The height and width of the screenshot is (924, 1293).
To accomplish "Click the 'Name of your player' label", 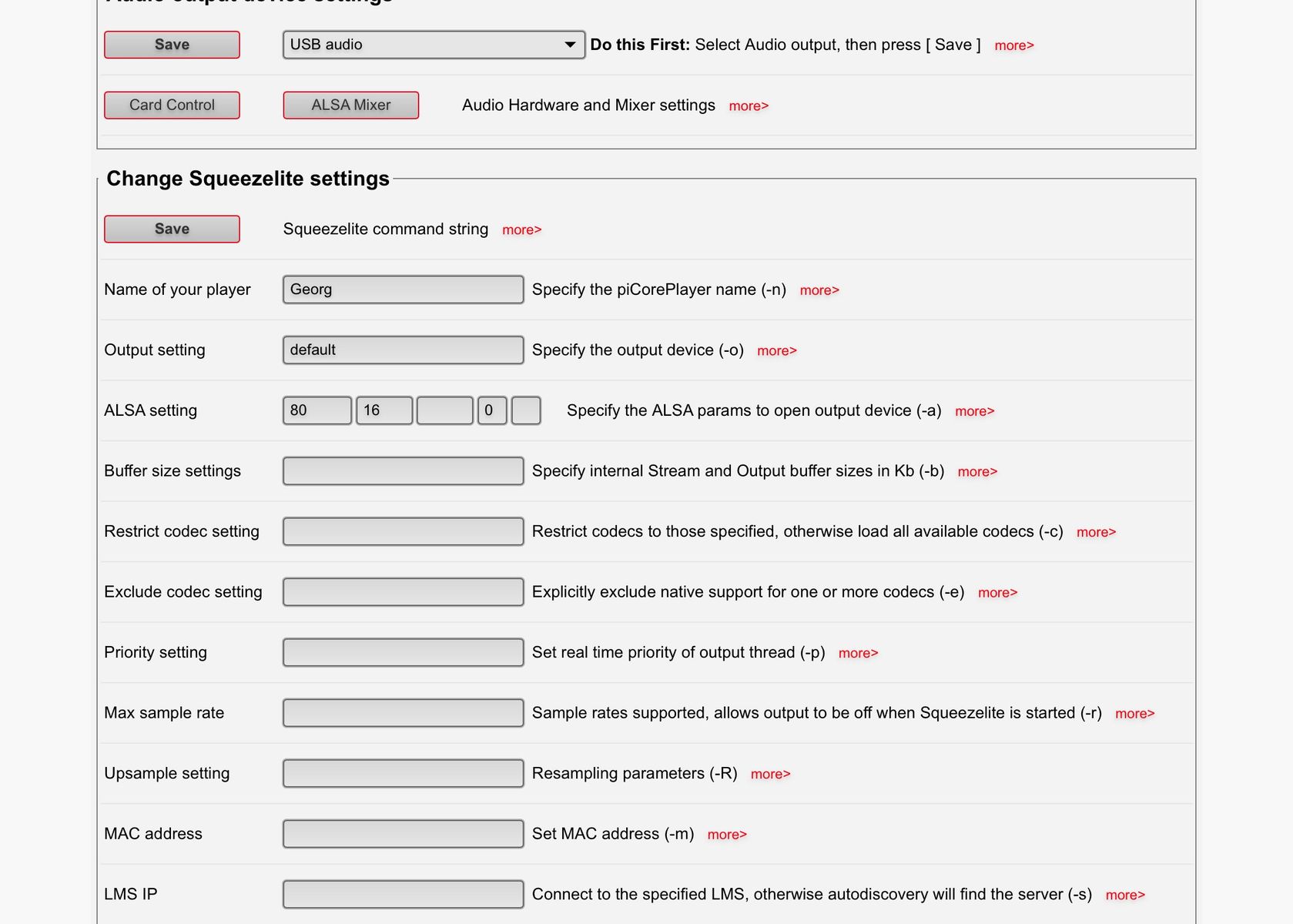I will click(177, 290).
